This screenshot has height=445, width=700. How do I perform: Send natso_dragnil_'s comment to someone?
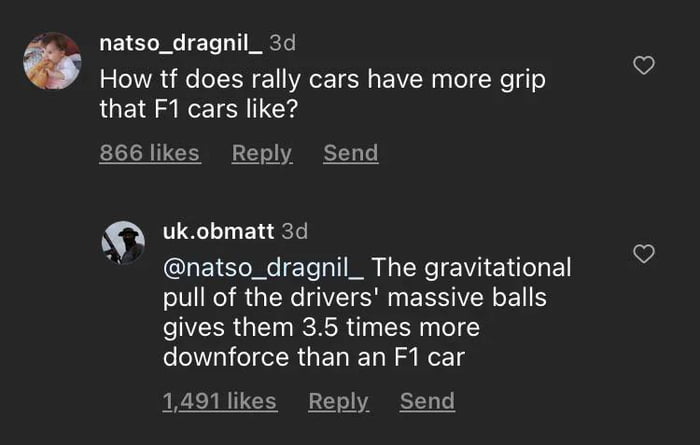tap(350, 153)
